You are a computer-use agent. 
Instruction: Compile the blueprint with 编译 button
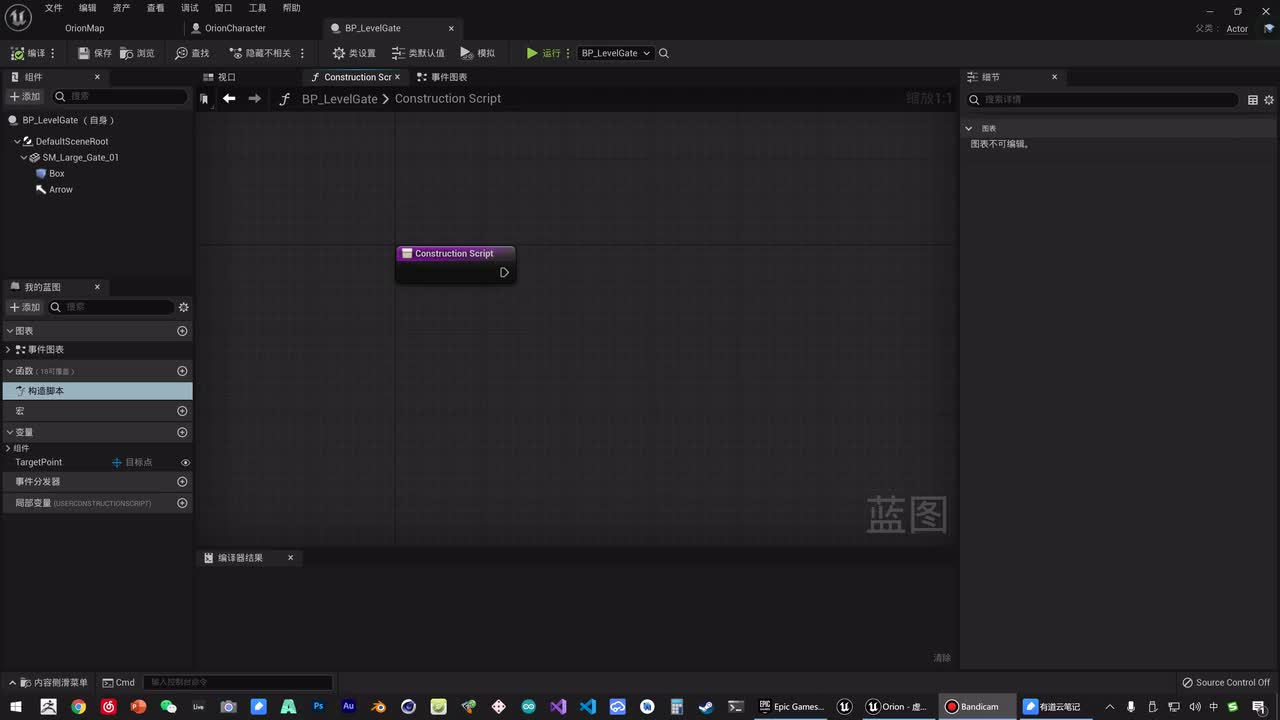[x=28, y=53]
